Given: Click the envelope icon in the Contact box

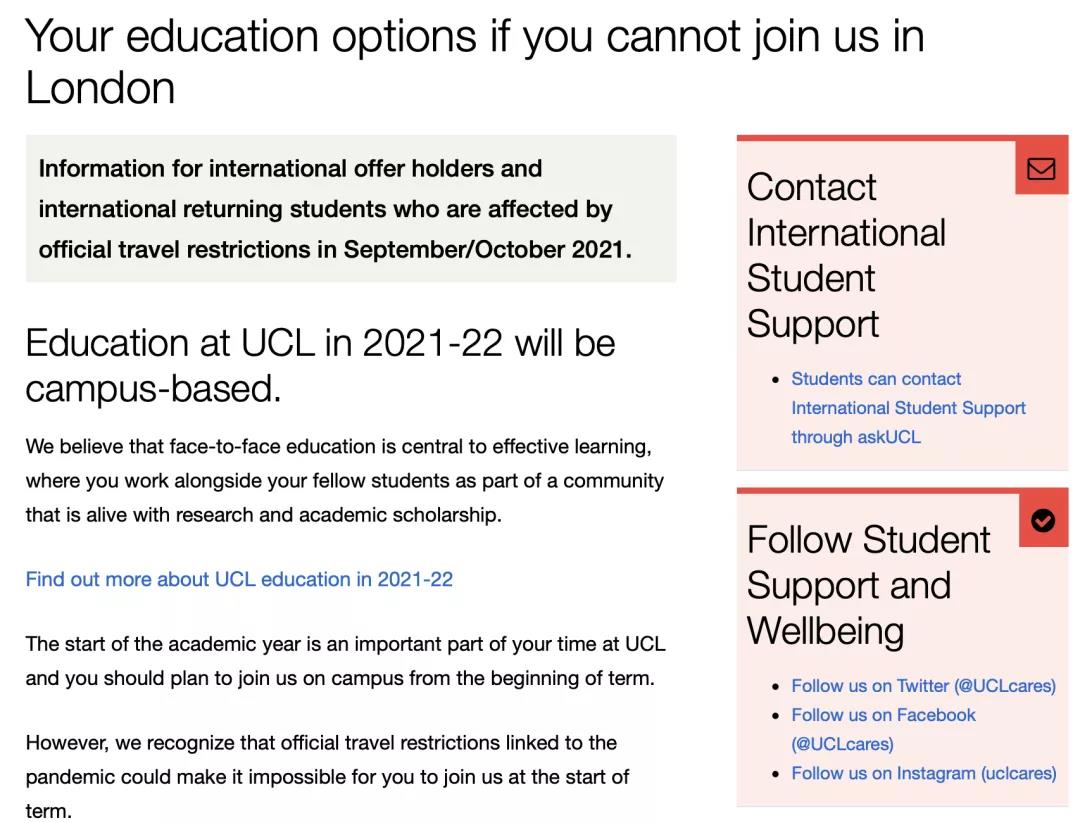Looking at the screenshot, I should 1041,168.
